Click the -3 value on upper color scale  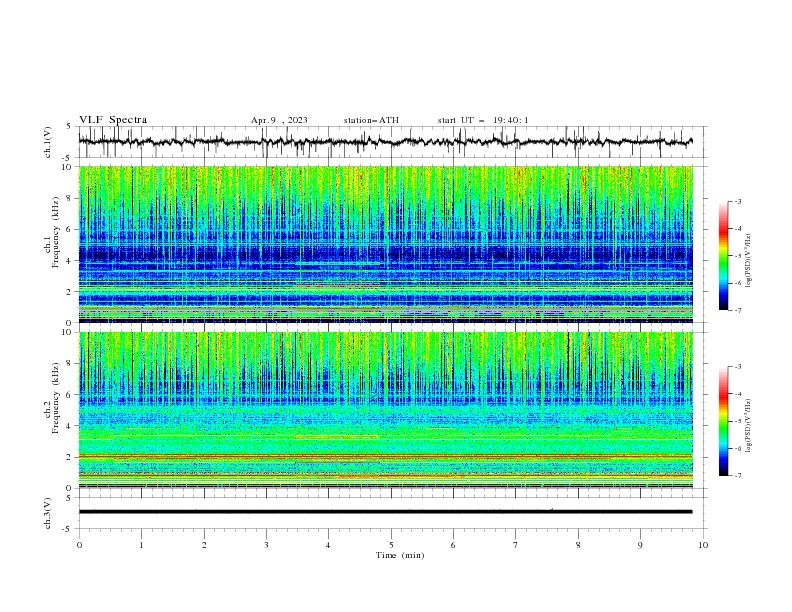coord(737,201)
